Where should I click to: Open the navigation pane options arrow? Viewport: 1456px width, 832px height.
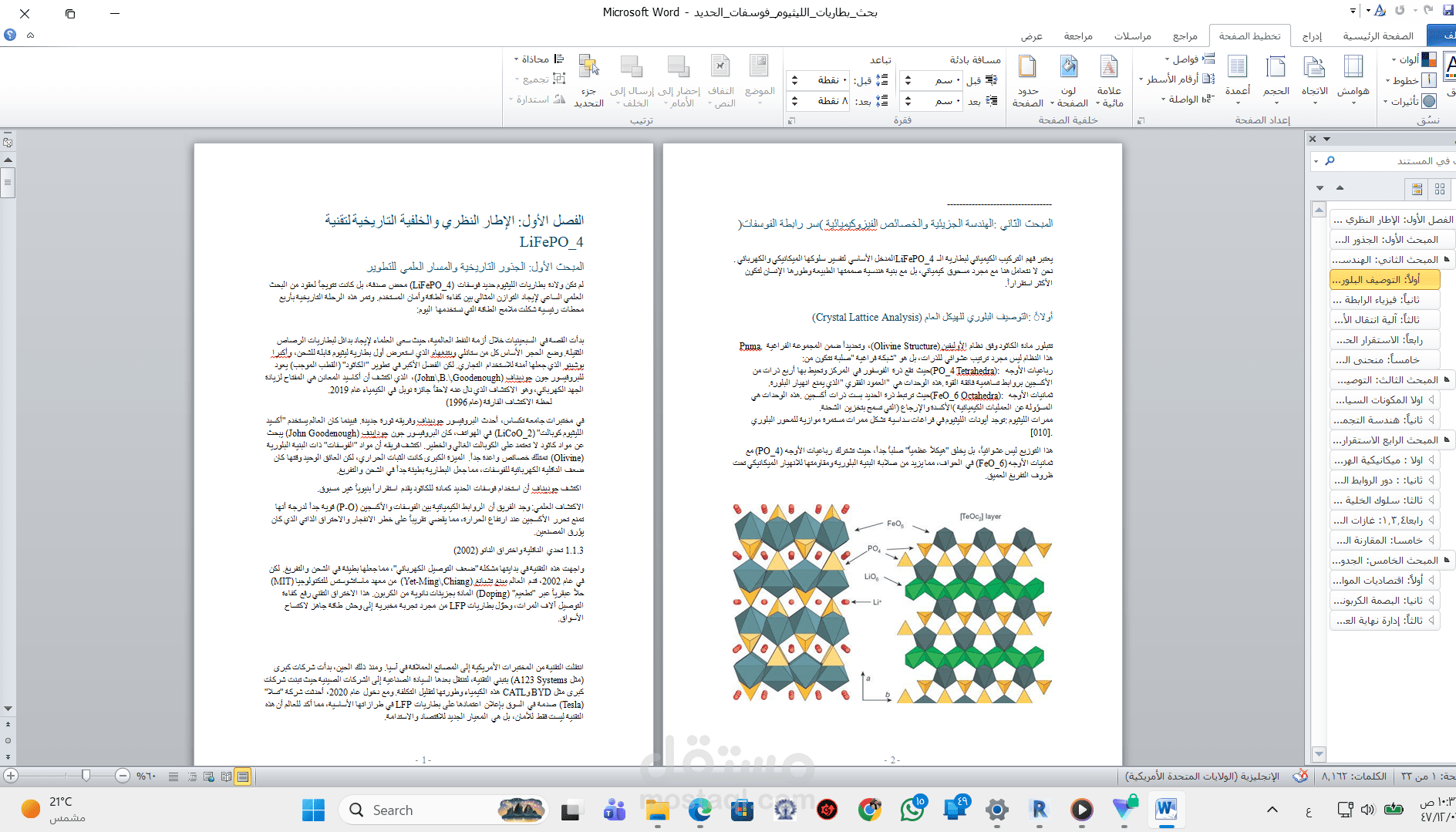click(x=1327, y=139)
